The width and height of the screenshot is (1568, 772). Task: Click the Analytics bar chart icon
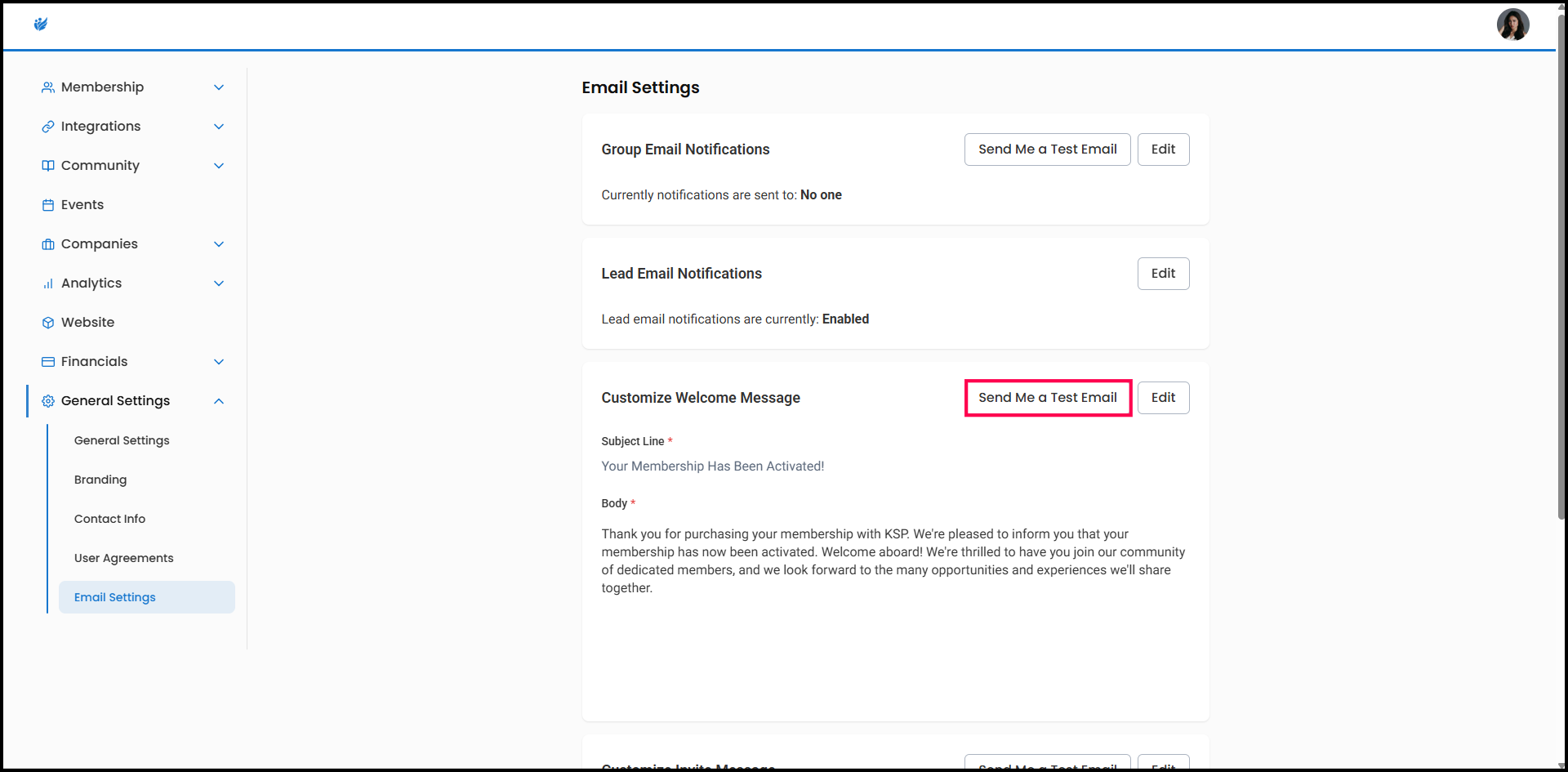[x=48, y=283]
